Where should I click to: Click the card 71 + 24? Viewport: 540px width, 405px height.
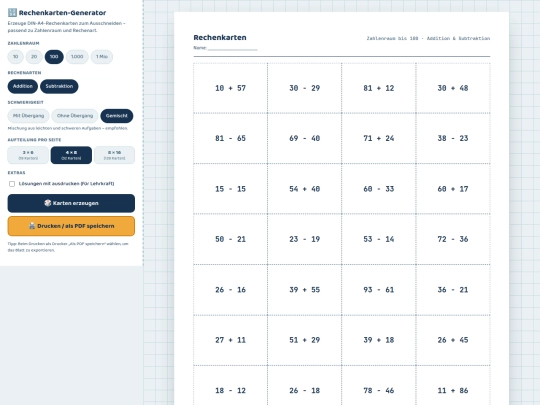point(379,138)
